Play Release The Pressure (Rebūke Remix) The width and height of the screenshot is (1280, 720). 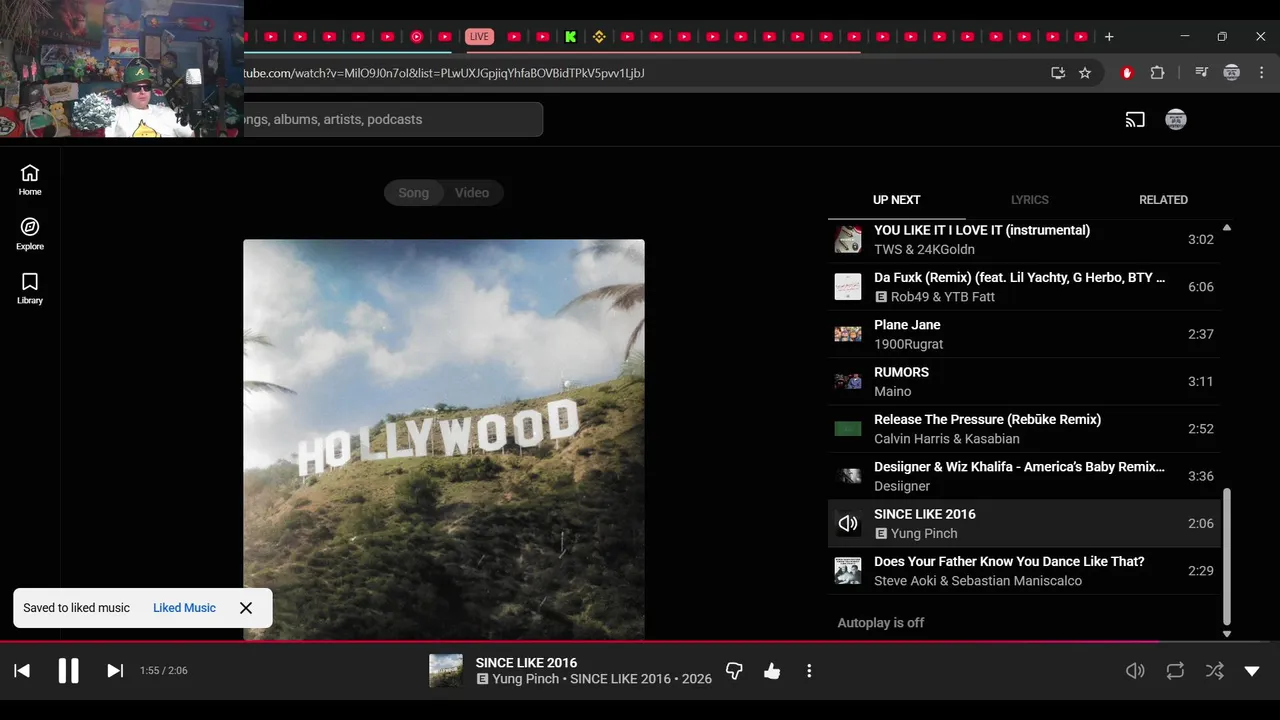point(1024,429)
